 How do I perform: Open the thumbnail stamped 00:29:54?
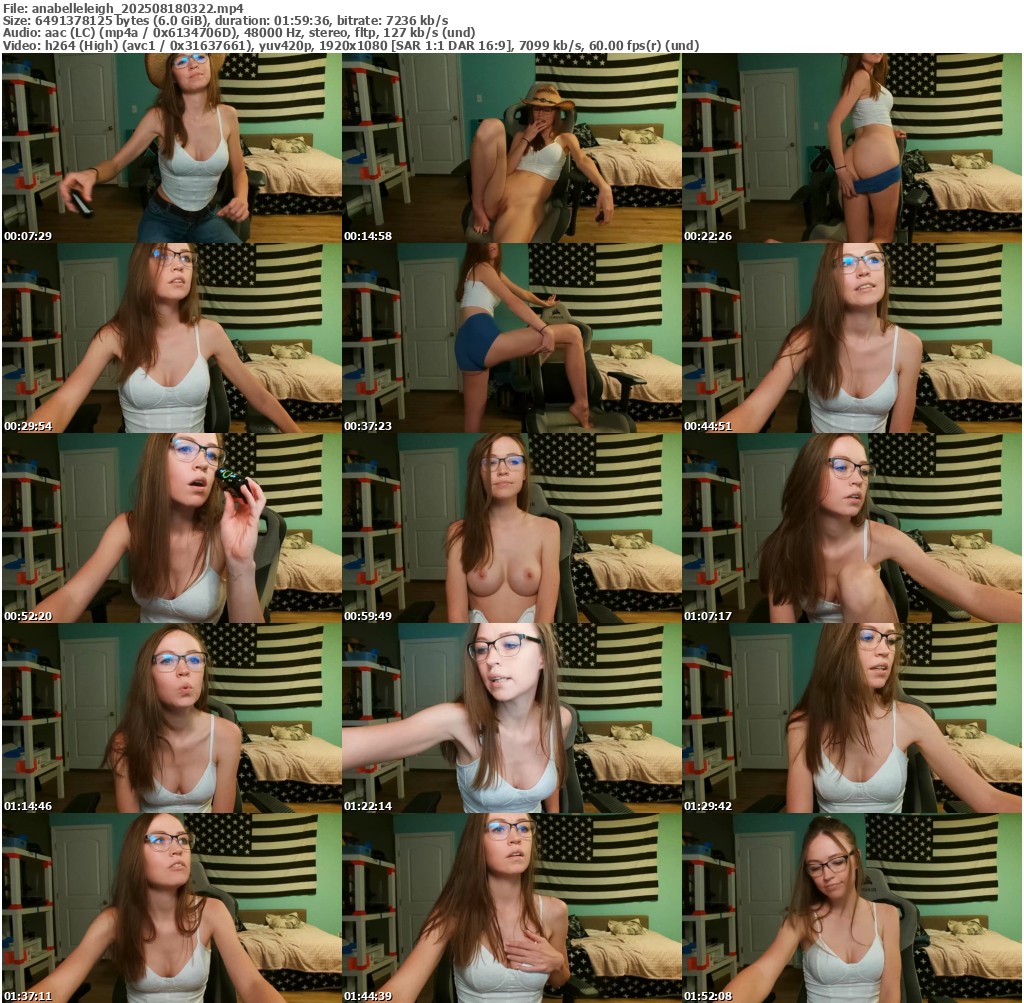(x=172, y=338)
